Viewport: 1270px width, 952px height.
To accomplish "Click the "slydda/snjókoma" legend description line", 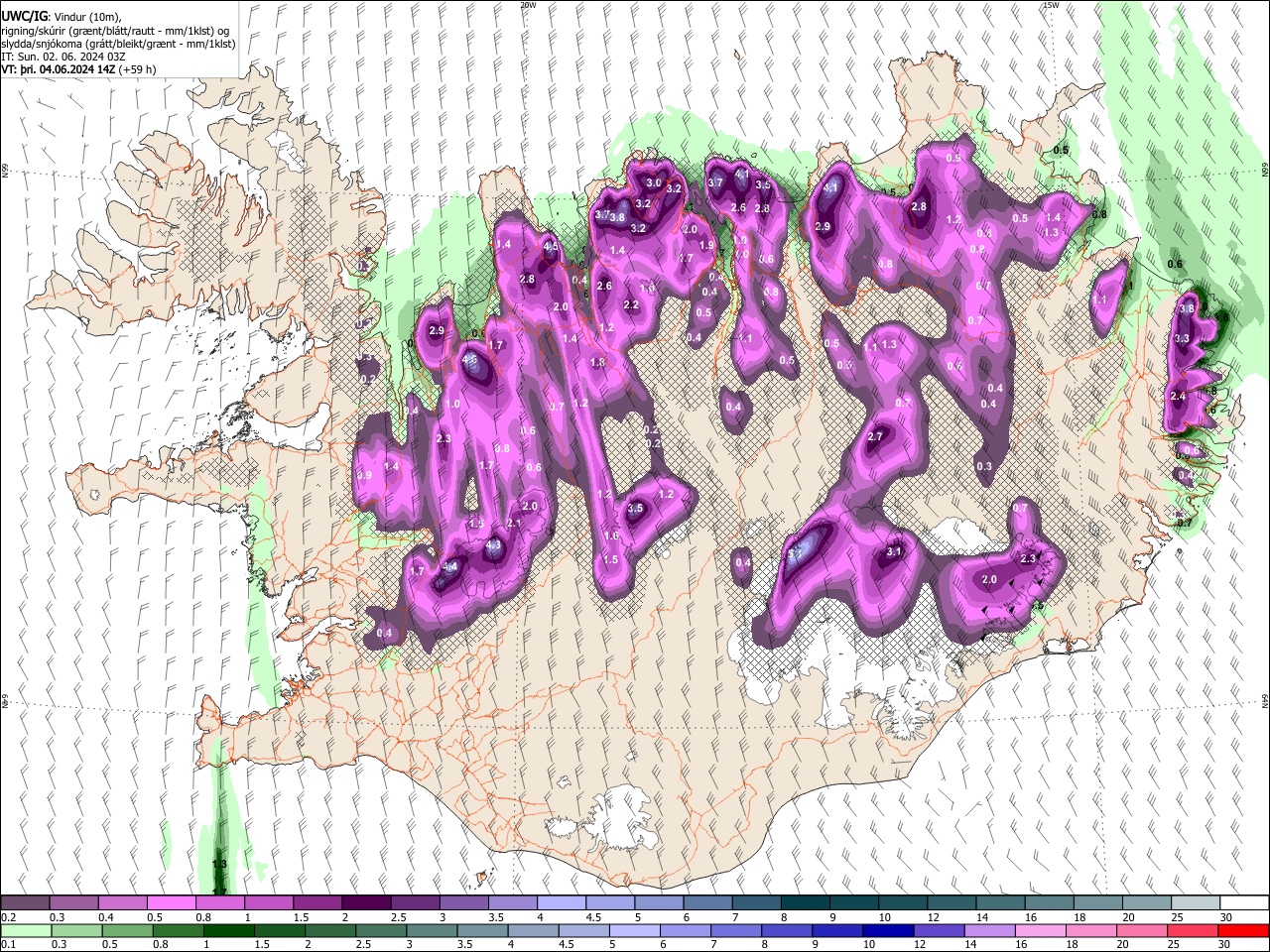I will (x=118, y=44).
